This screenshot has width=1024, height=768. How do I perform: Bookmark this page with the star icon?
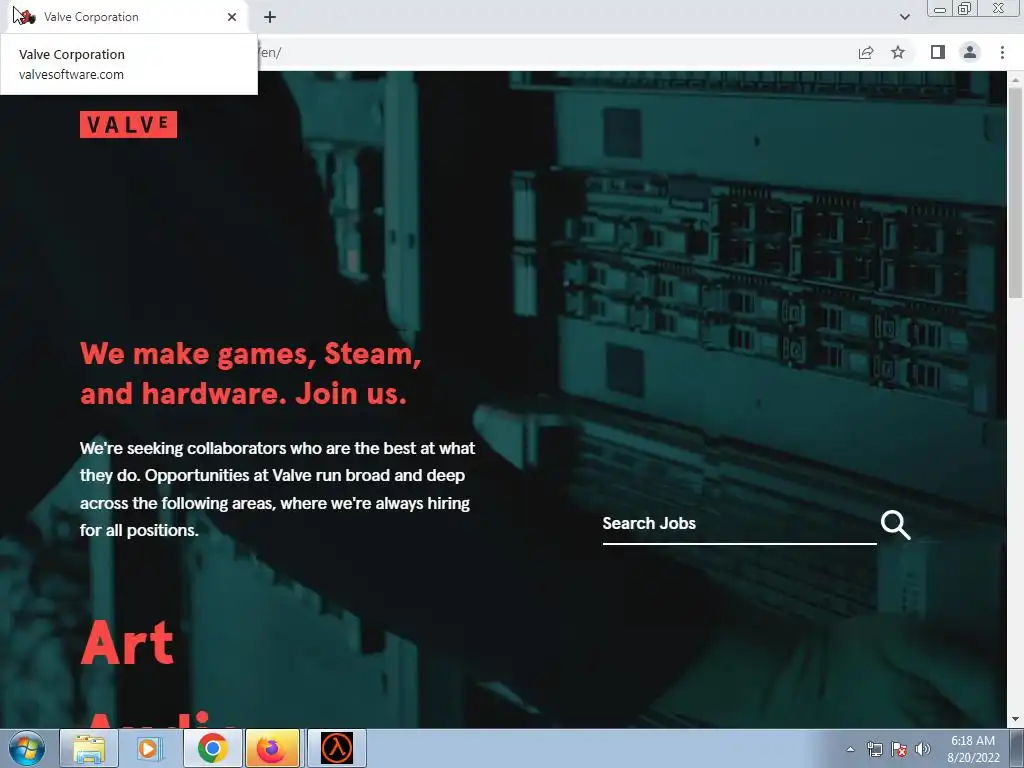pyautogui.click(x=898, y=52)
